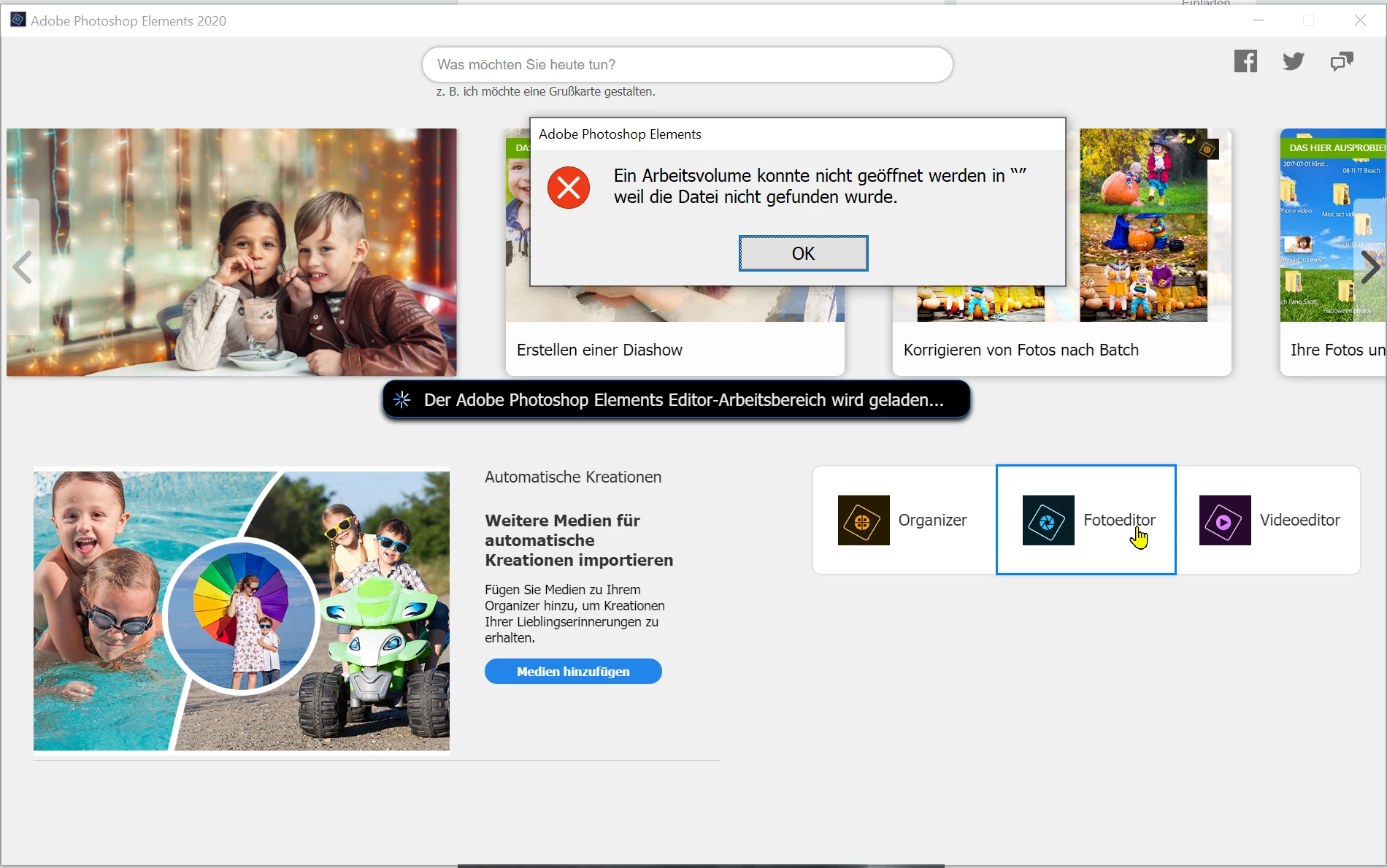Click the 'Automatische Kreationen' heading

point(573,477)
